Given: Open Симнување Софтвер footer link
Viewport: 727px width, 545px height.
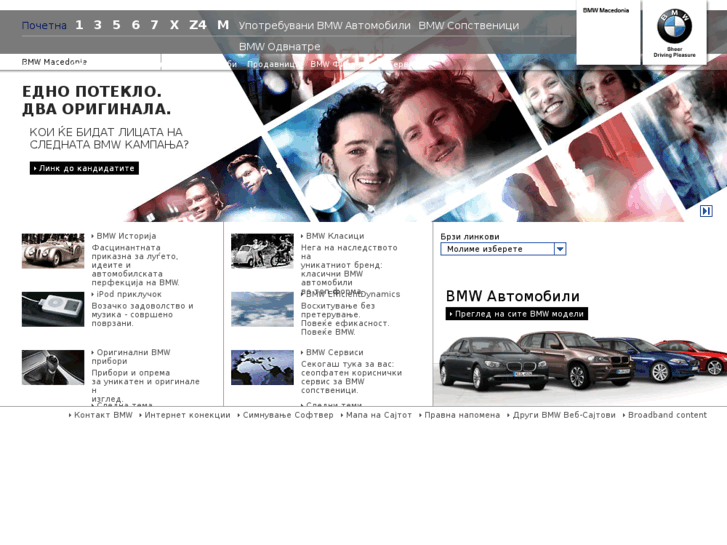Looking at the screenshot, I should [x=288, y=415].
